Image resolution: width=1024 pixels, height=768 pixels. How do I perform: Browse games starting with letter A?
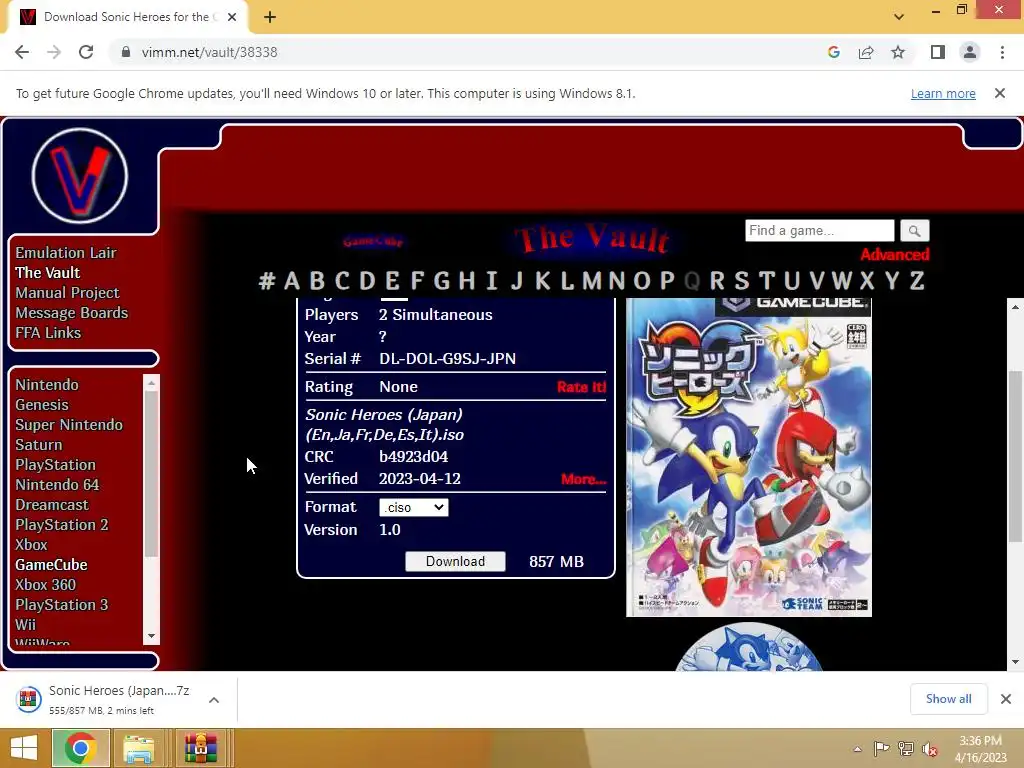292,281
